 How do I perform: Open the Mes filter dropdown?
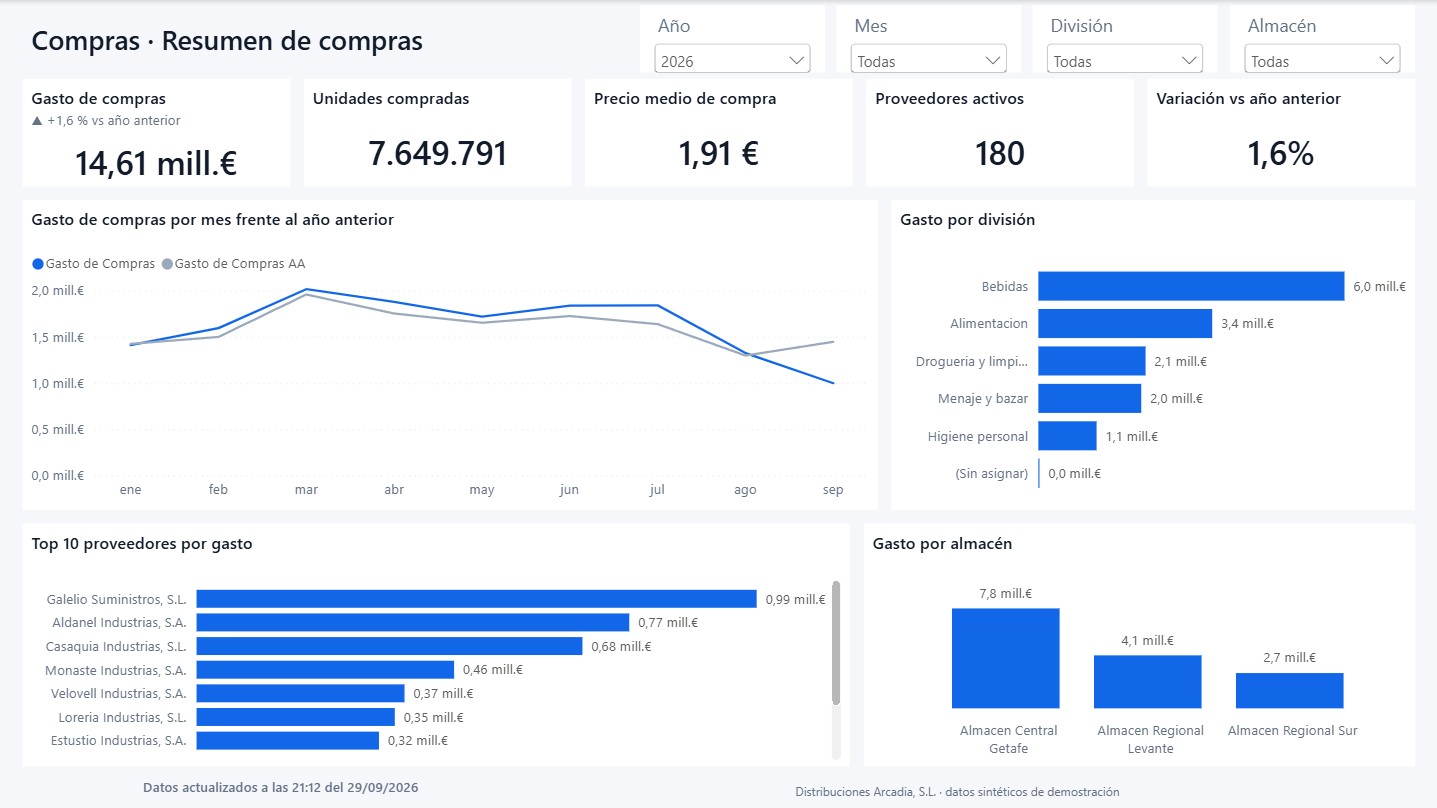[x=928, y=60]
